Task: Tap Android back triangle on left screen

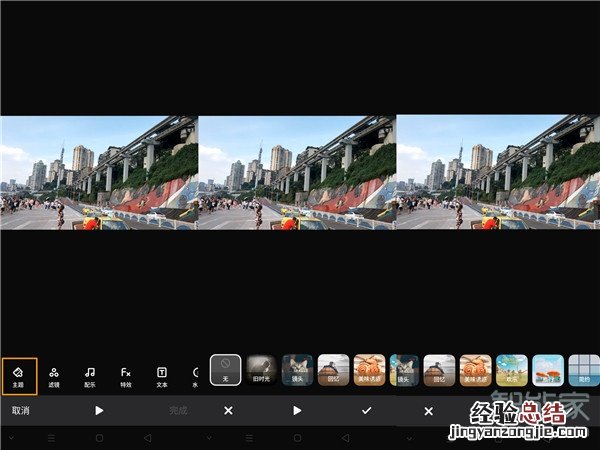Action: pyautogui.click(x=147, y=438)
